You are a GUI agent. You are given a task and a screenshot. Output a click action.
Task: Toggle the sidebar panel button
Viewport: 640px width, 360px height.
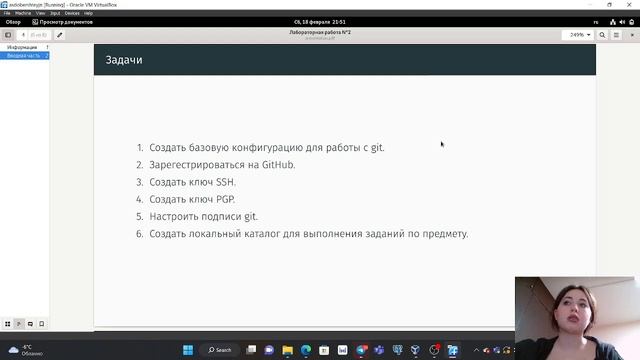coord(8,35)
